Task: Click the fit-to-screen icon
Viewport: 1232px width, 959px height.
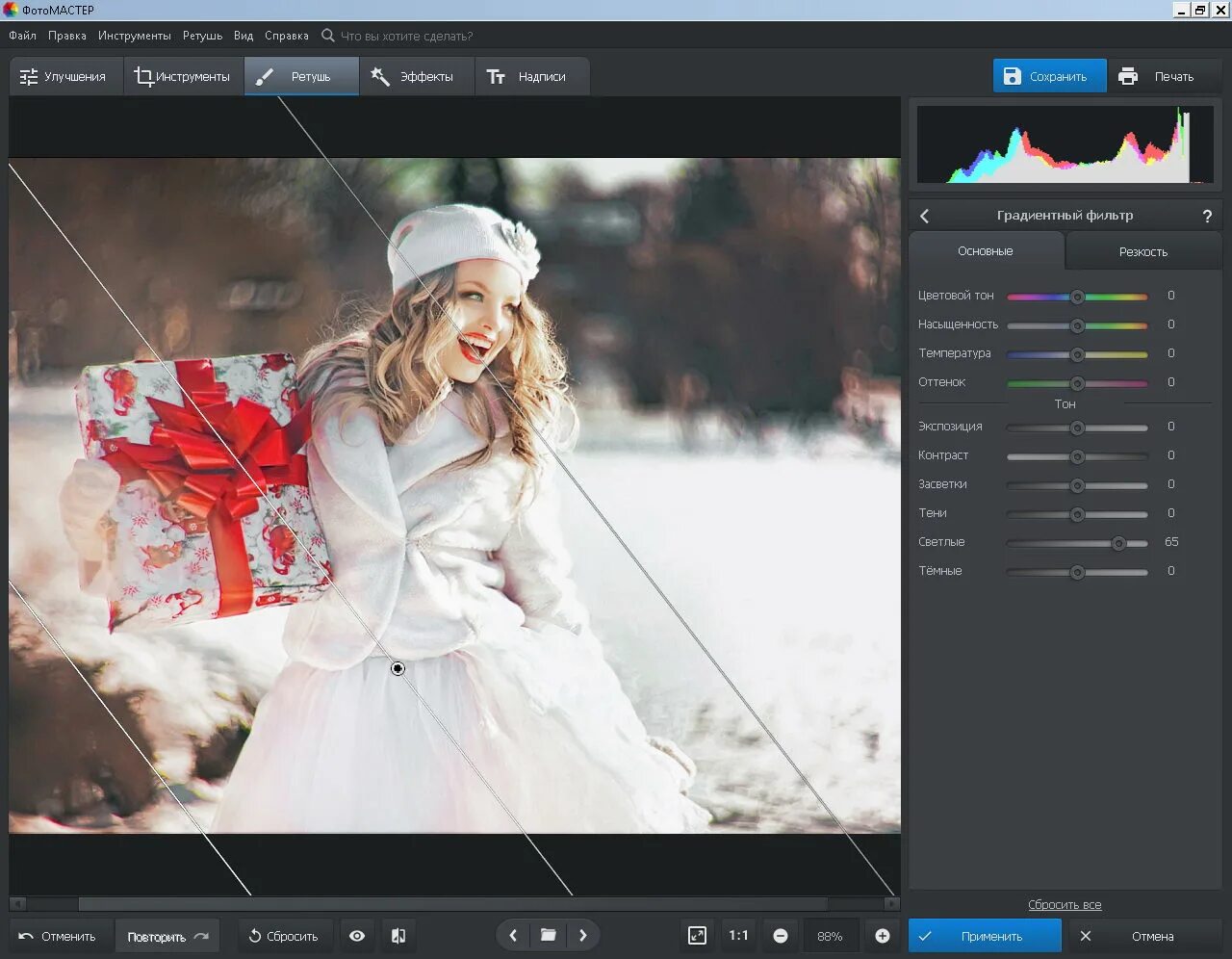Action: point(697,936)
